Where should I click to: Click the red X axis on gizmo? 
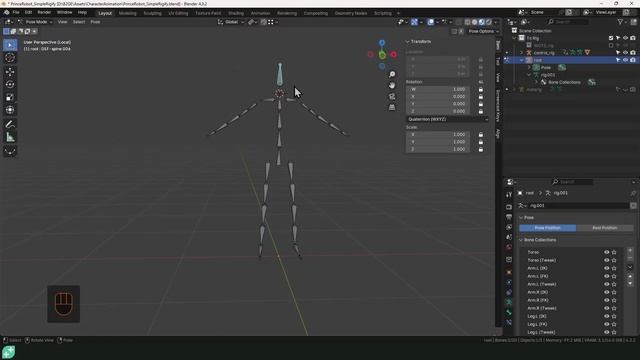click(x=393, y=54)
